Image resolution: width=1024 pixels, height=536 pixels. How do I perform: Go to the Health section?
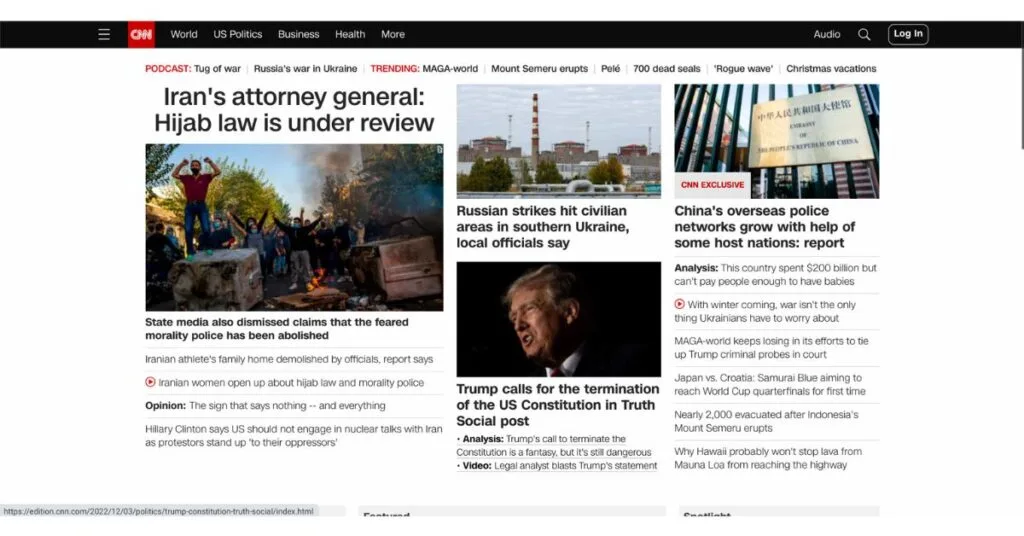350,34
